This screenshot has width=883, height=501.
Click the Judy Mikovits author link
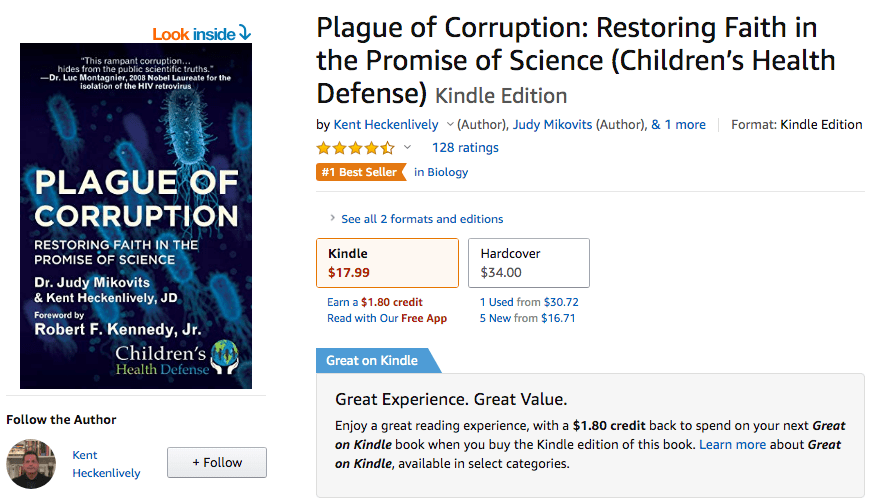tap(553, 125)
